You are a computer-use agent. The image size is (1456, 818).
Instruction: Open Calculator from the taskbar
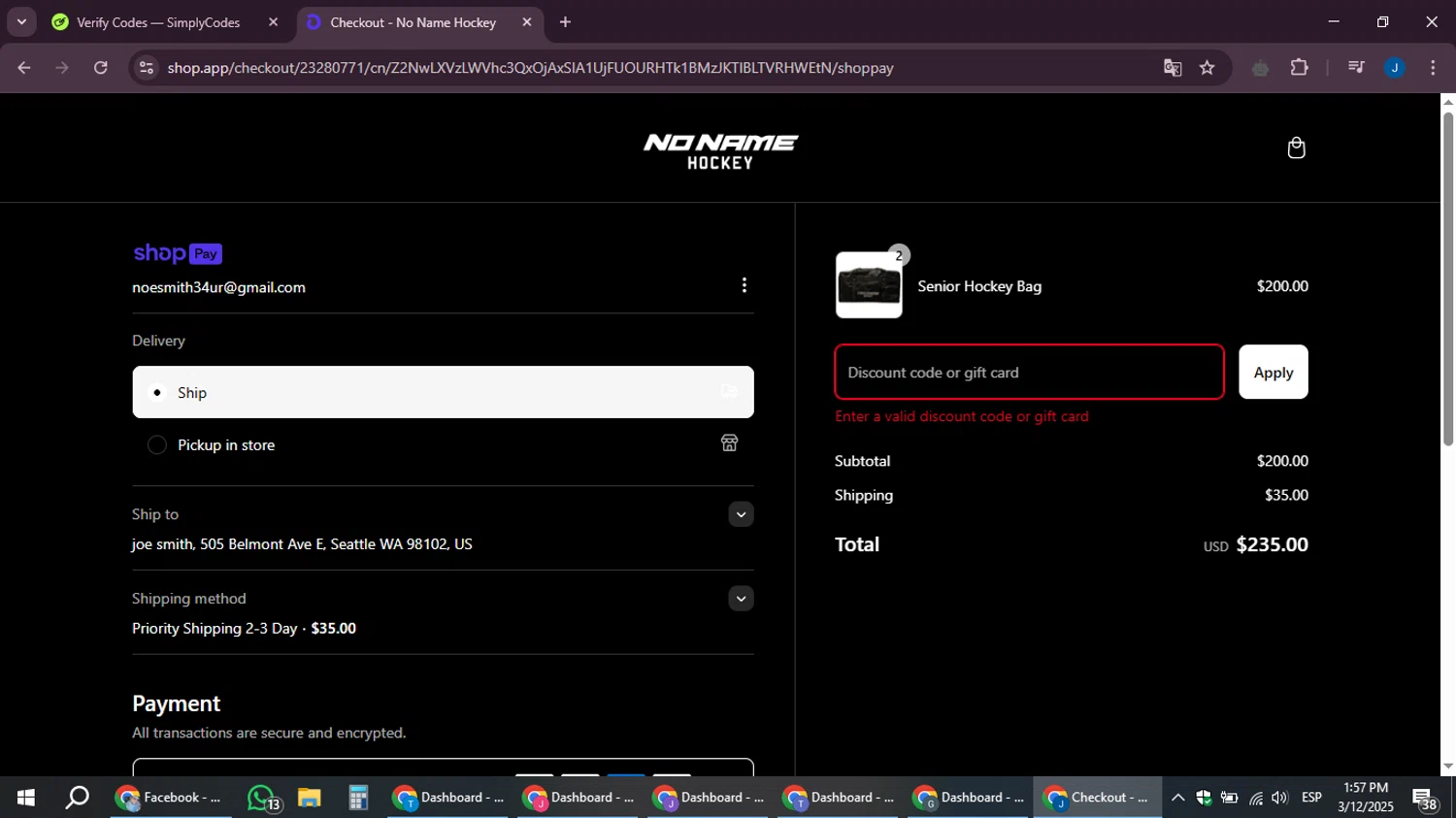pos(358,798)
